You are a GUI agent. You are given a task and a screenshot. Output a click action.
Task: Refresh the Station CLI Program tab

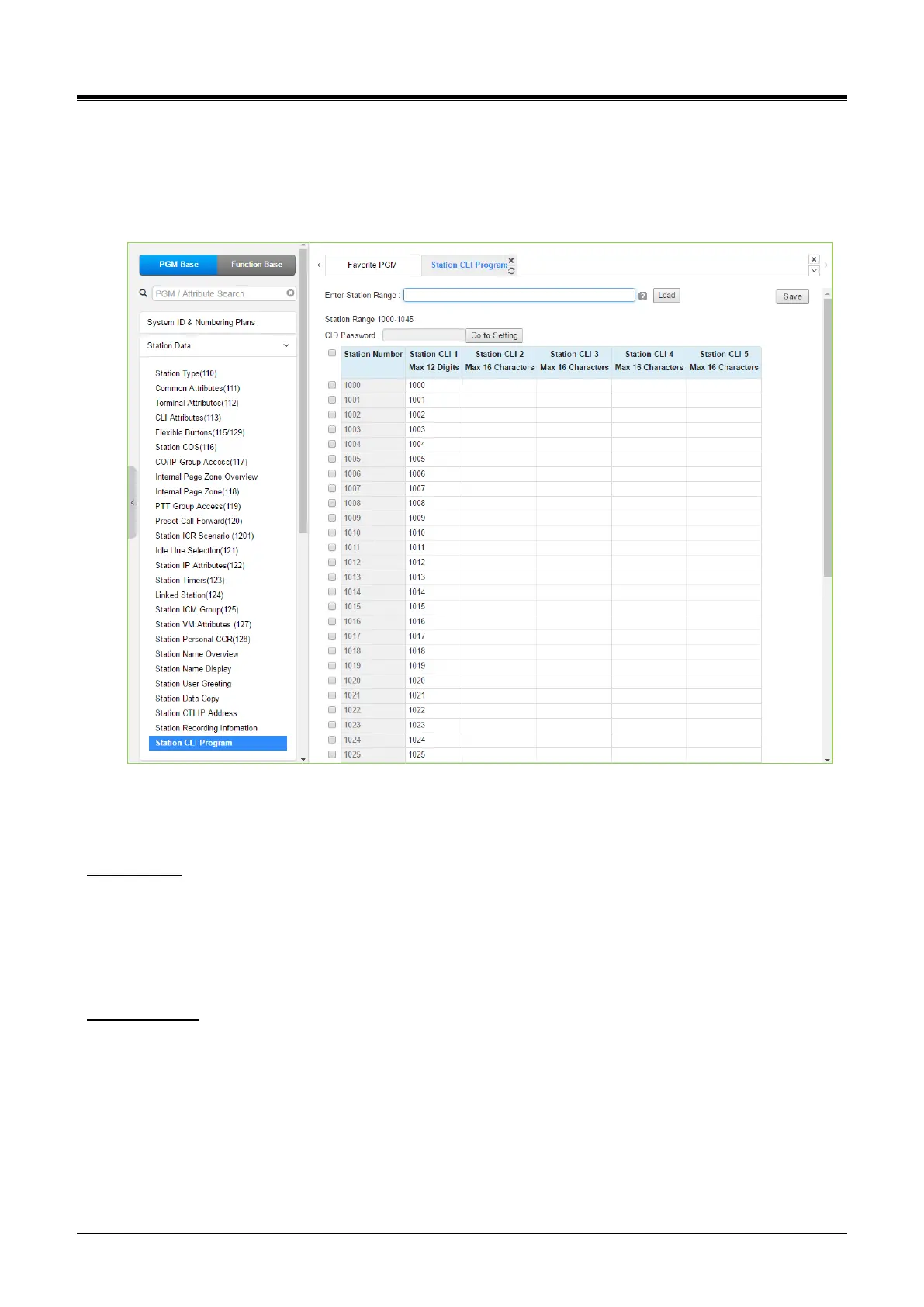[x=511, y=271]
